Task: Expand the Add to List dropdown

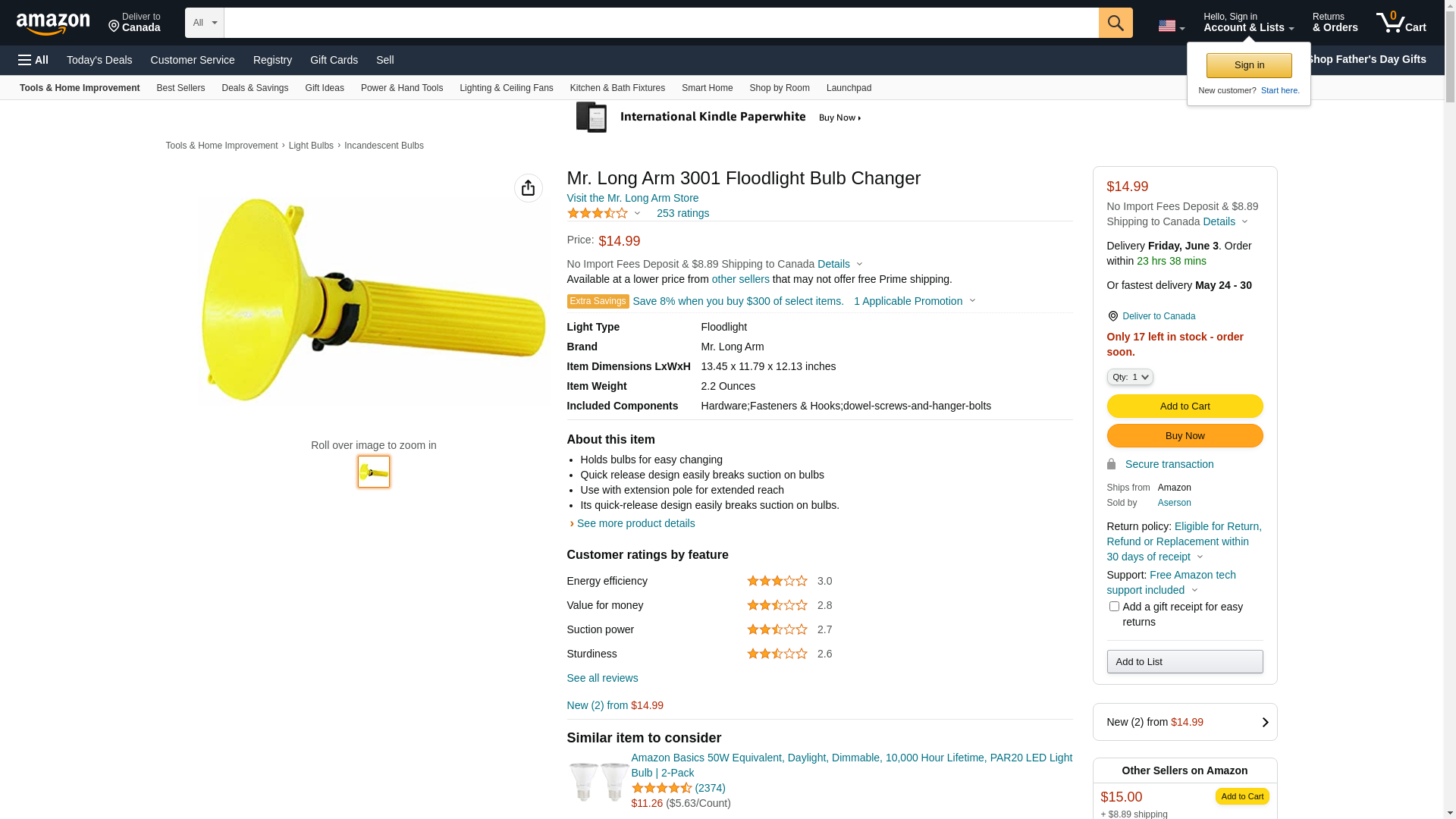Action: click(x=1184, y=662)
